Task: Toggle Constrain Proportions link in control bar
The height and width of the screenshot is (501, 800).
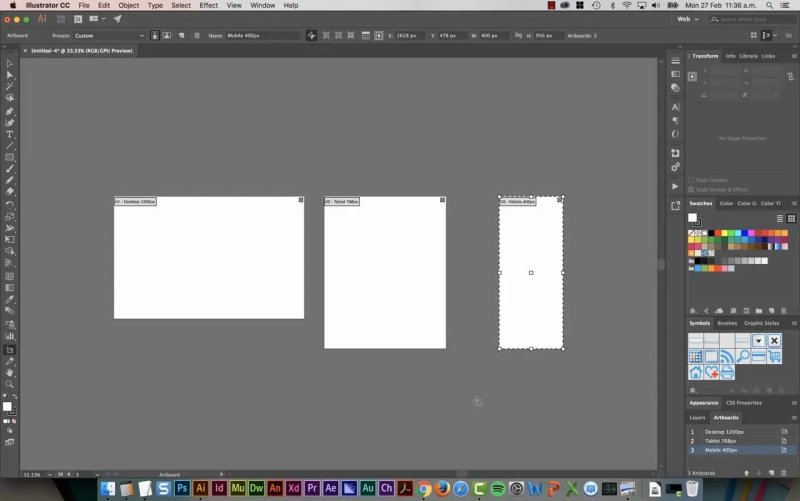Action: pyautogui.click(x=518, y=36)
